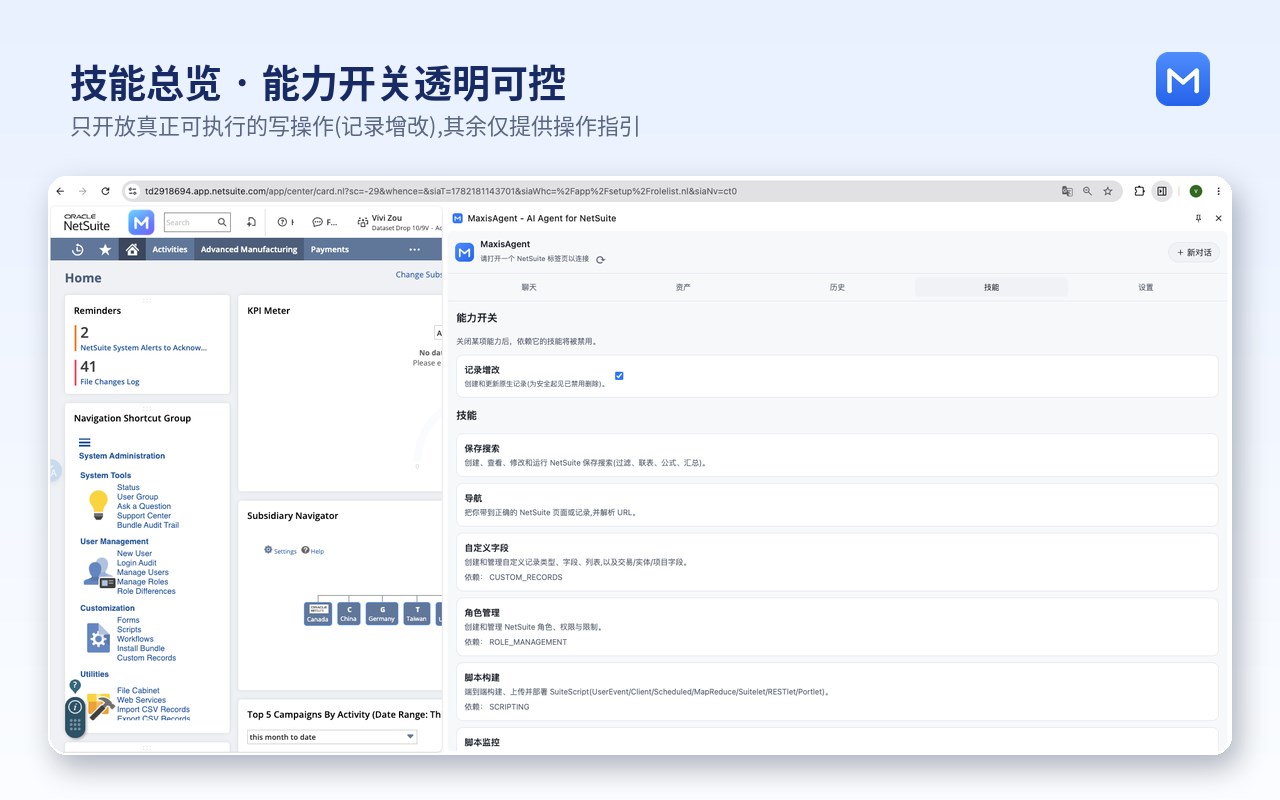Go to the NetSuite Home house icon
Image resolution: width=1280 pixels, height=800 pixels.
pos(132,249)
